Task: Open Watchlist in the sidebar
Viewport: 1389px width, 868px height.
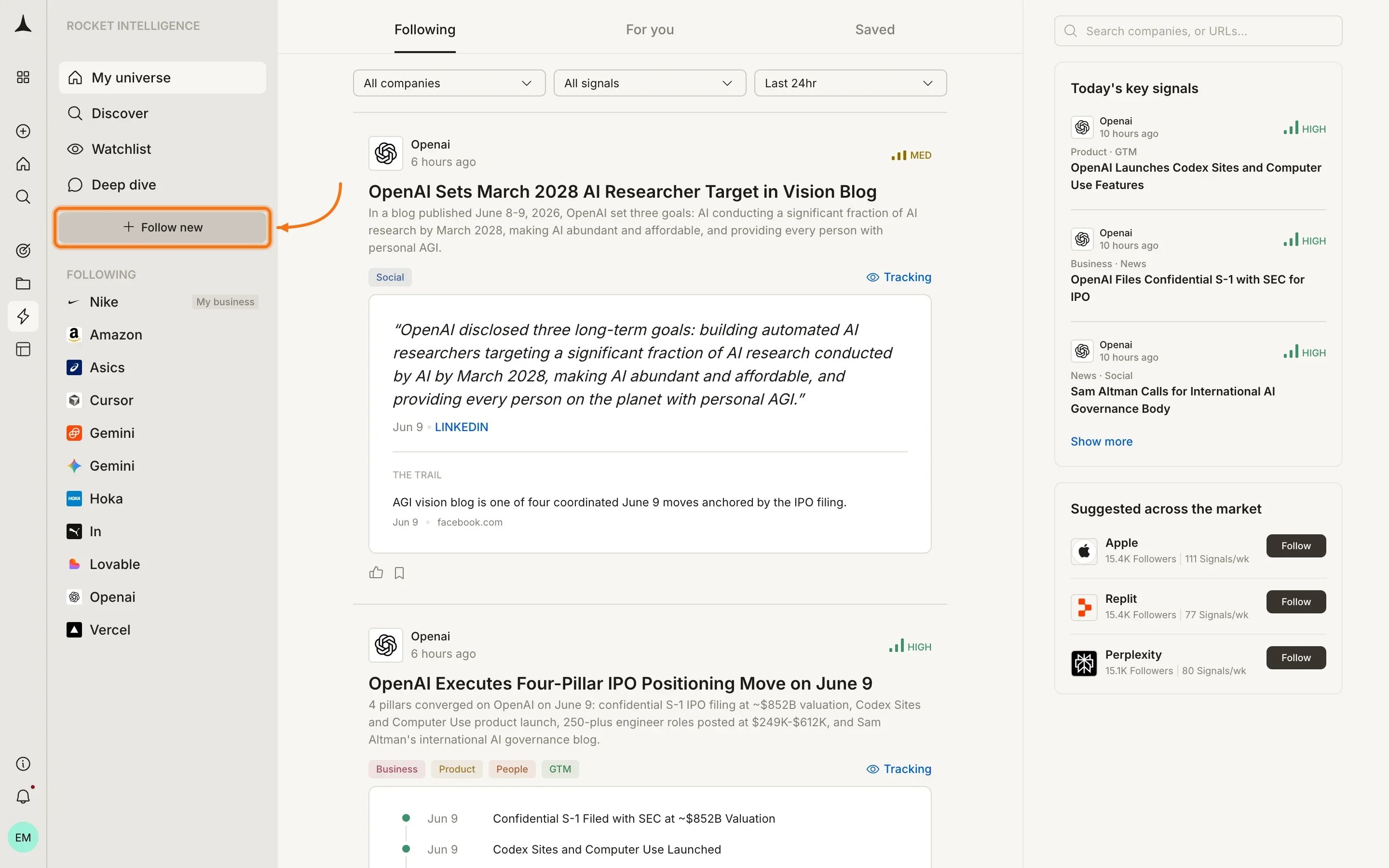Action: [163, 149]
